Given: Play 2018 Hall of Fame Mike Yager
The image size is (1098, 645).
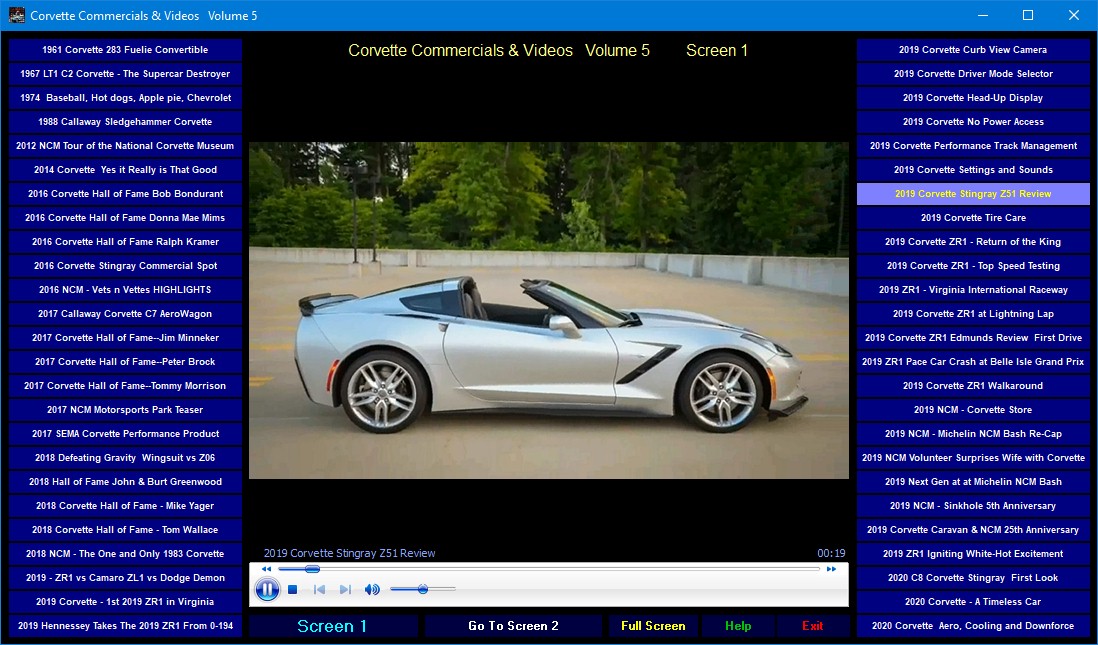Looking at the screenshot, I should coord(125,506).
